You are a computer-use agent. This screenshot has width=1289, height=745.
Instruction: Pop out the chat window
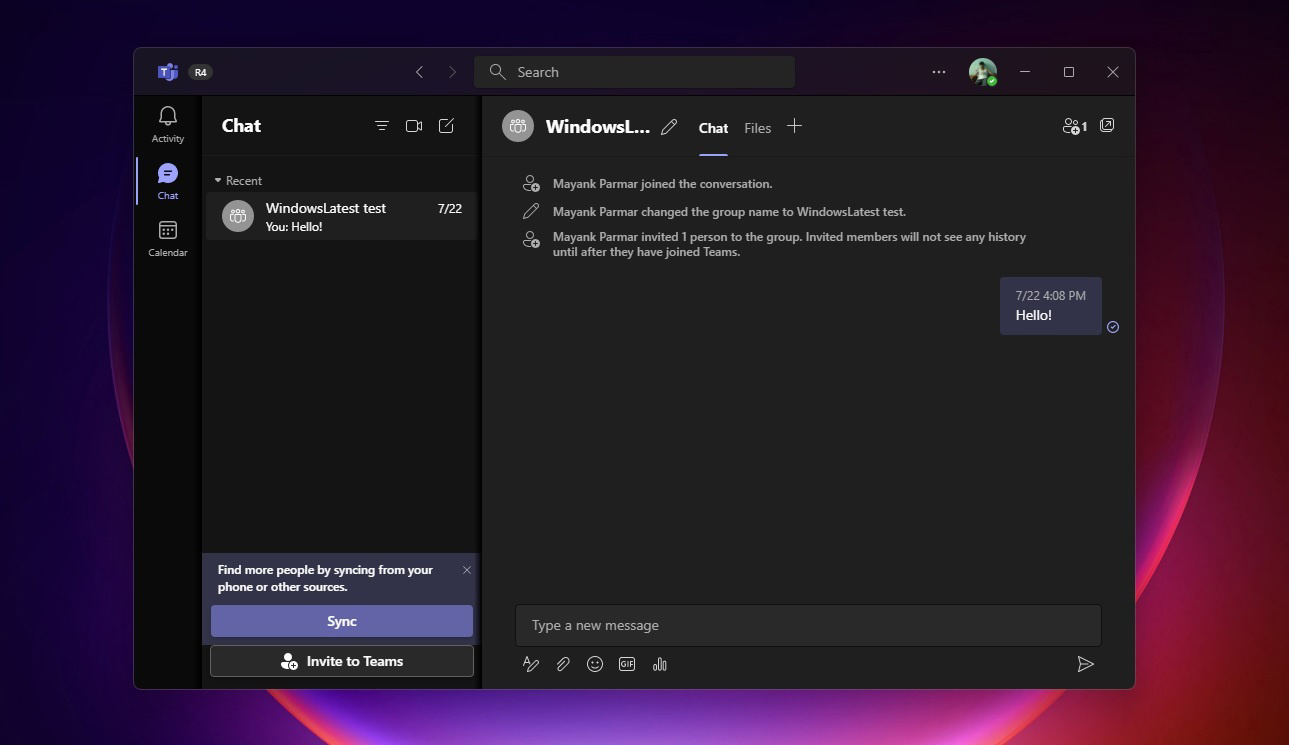point(1107,126)
